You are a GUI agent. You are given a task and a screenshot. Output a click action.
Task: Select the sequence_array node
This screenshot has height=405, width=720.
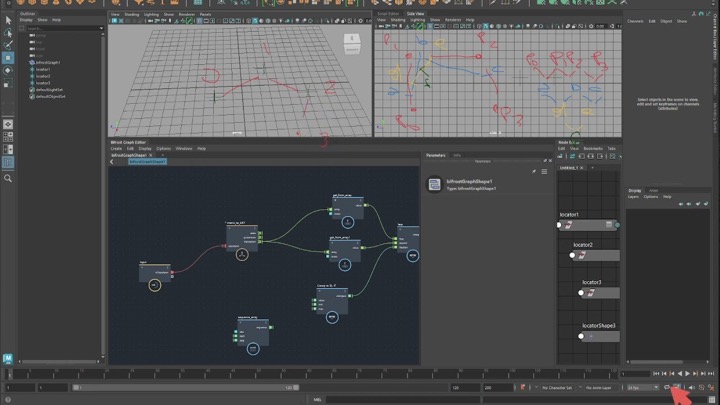252,332
